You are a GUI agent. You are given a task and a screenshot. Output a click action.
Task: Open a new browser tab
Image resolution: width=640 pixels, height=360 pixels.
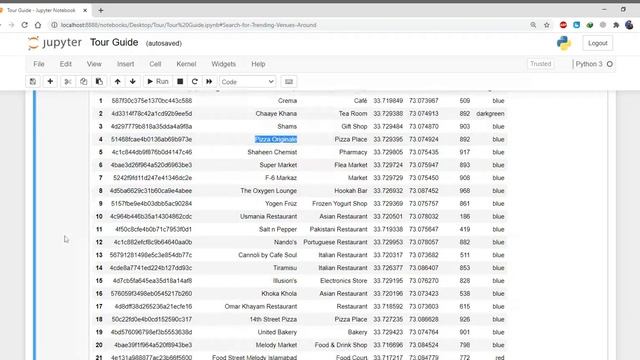pyautogui.click(x=100, y=10)
